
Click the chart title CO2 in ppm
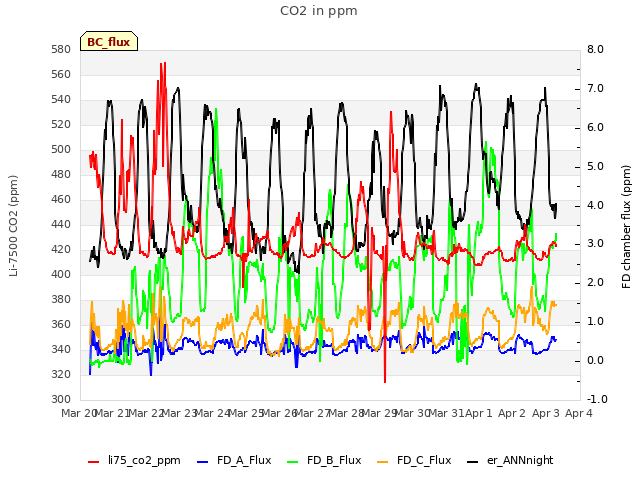coord(319,11)
